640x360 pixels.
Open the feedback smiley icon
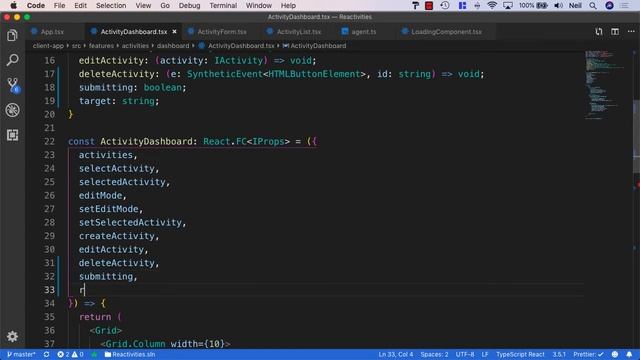click(615, 354)
